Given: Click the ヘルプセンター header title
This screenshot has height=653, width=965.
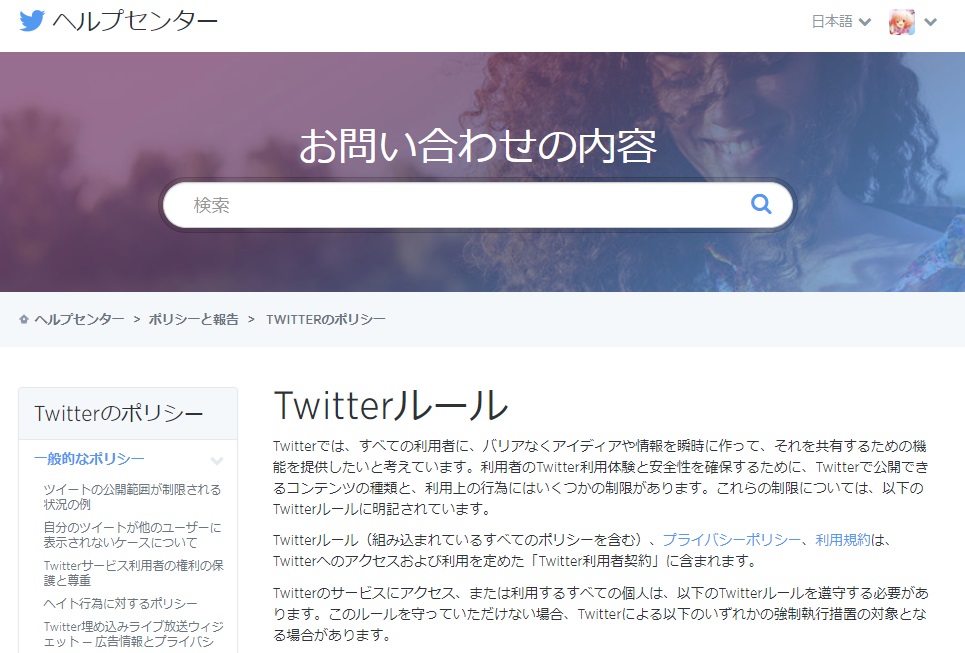Looking at the screenshot, I should click(x=135, y=21).
